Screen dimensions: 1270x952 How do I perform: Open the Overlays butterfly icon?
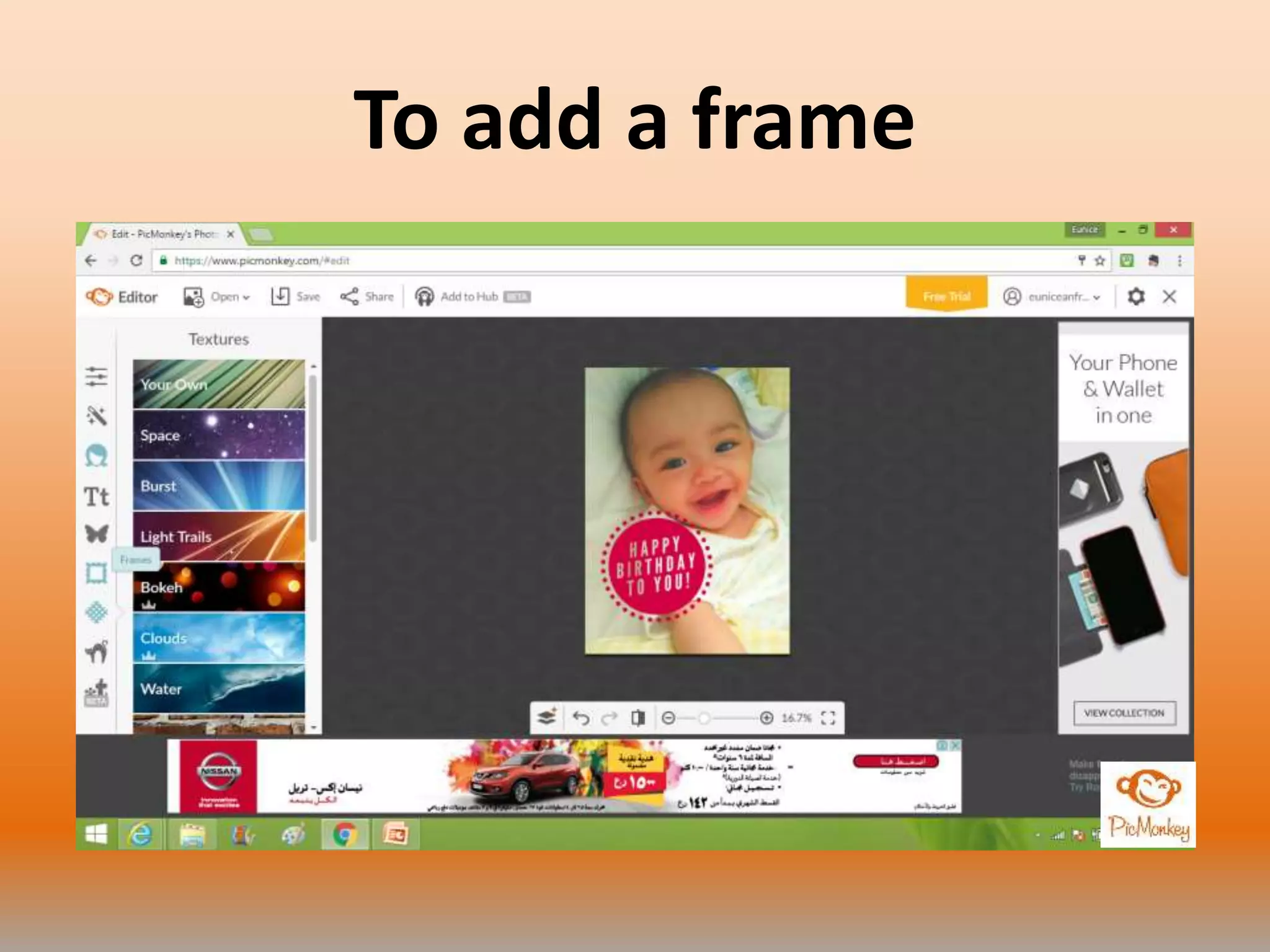point(96,534)
